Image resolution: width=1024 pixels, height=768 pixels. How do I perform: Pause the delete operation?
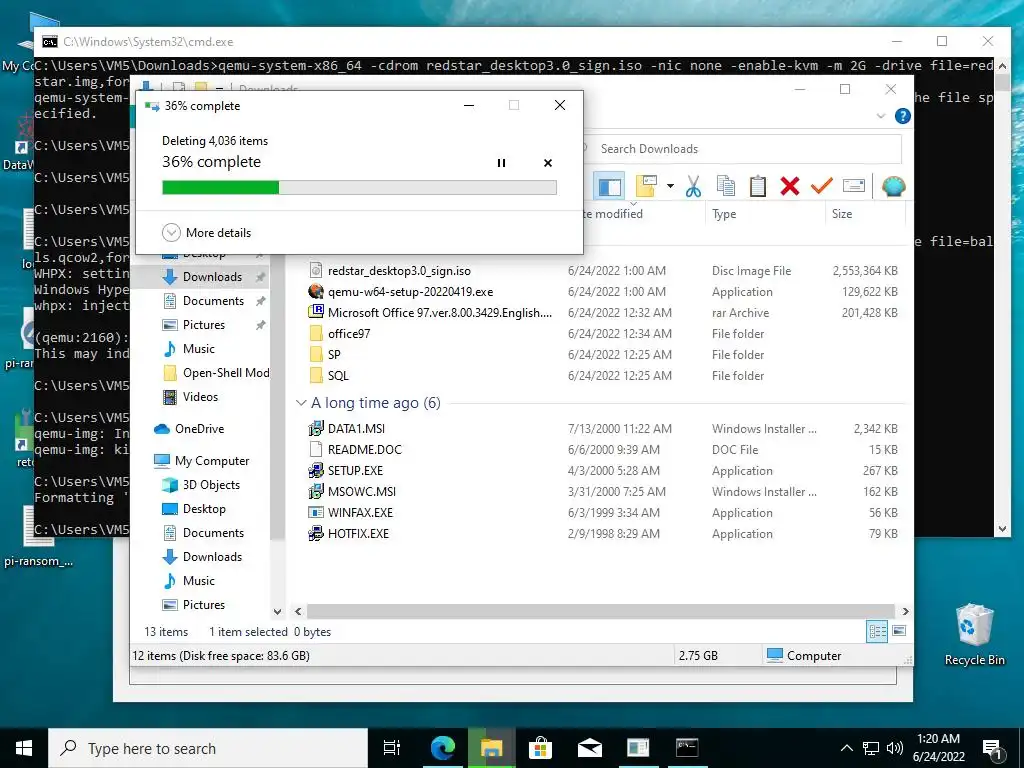[x=502, y=163]
